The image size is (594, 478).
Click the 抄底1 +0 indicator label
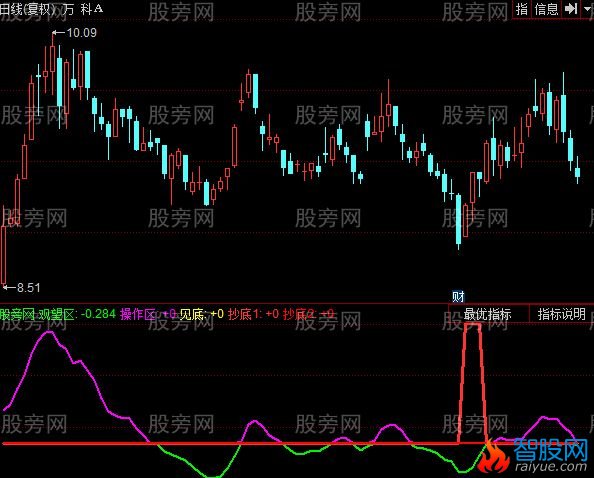[x=253, y=314]
